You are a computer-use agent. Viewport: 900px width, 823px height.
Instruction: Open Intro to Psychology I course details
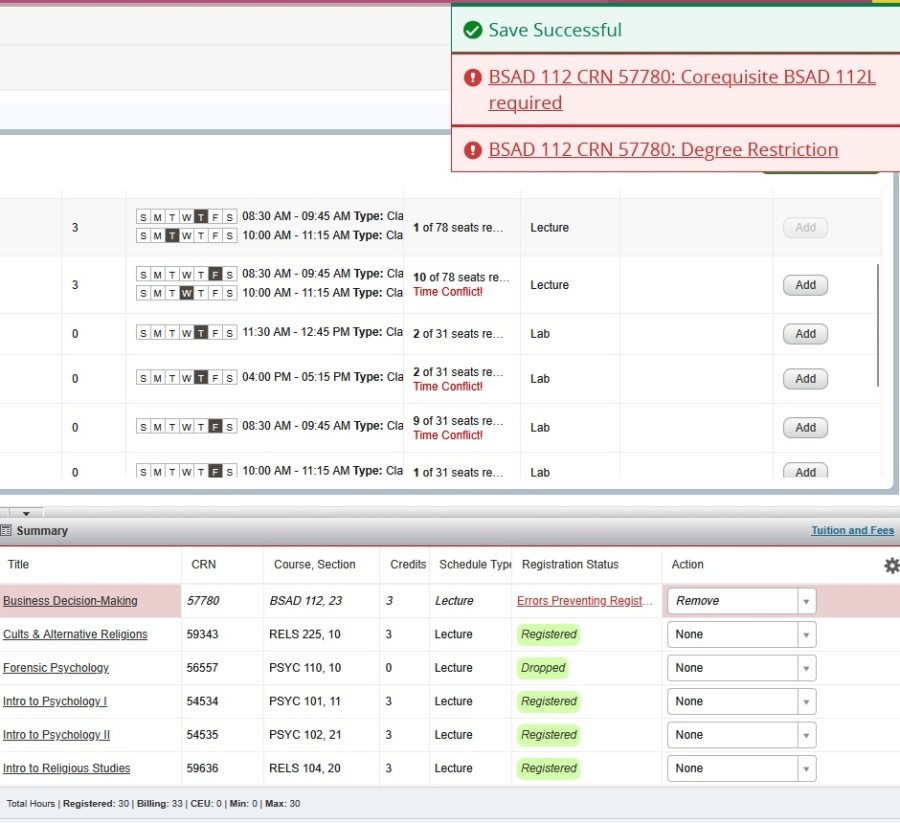[x=55, y=702]
